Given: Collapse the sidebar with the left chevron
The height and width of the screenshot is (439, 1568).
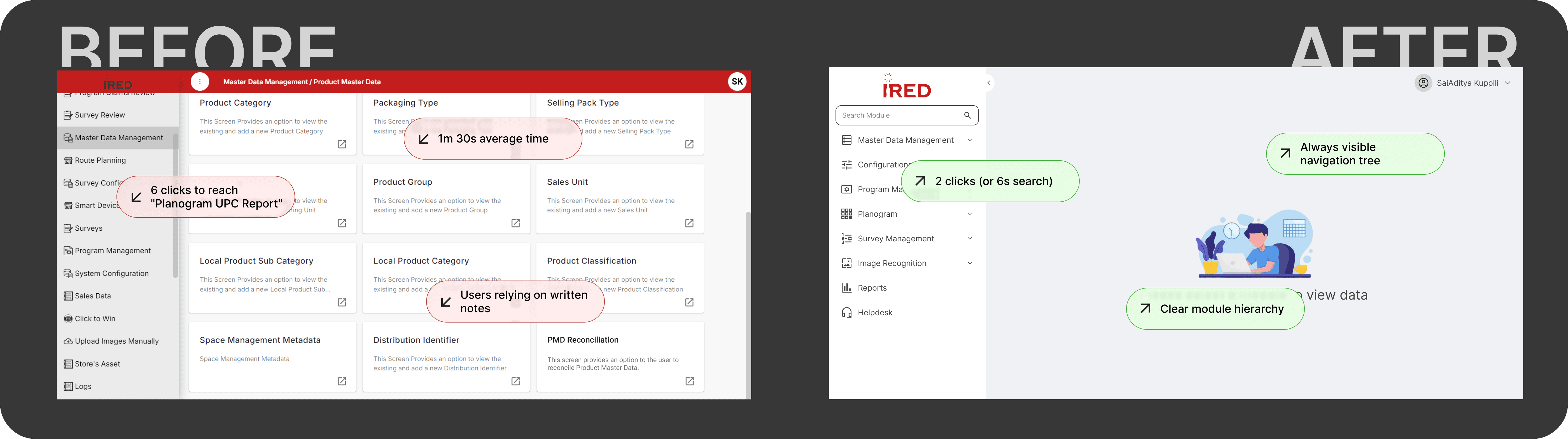Looking at the screenshot, I should [x=988, y=83].
